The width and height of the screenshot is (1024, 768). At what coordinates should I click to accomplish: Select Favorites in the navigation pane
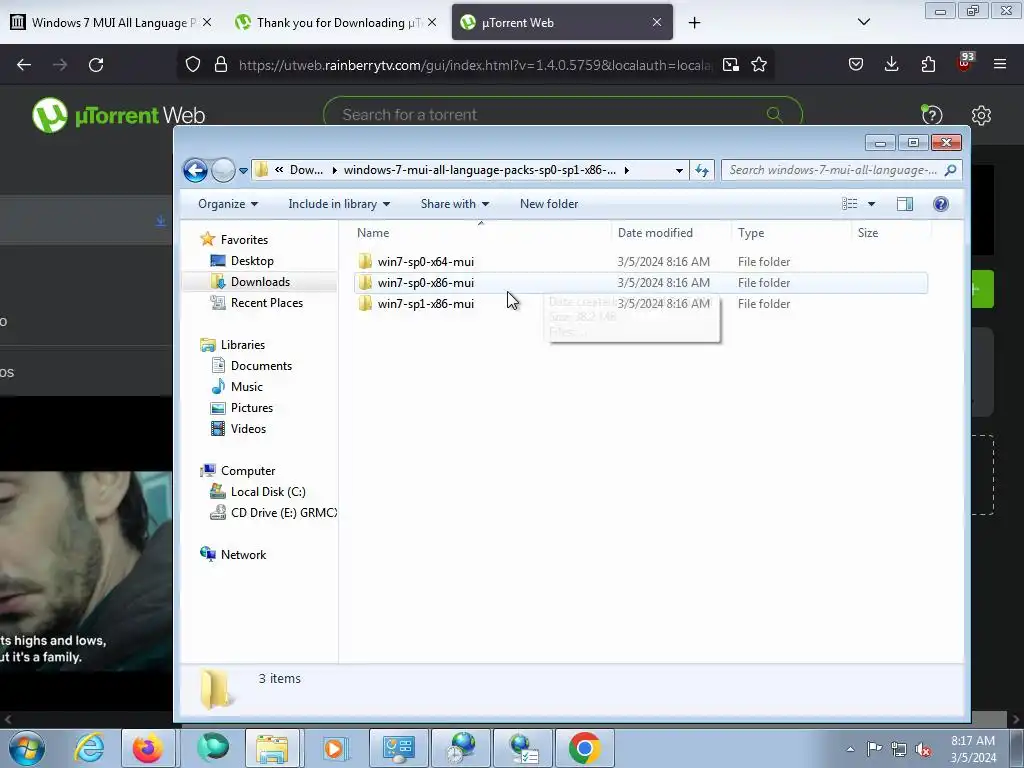point(234,240)
